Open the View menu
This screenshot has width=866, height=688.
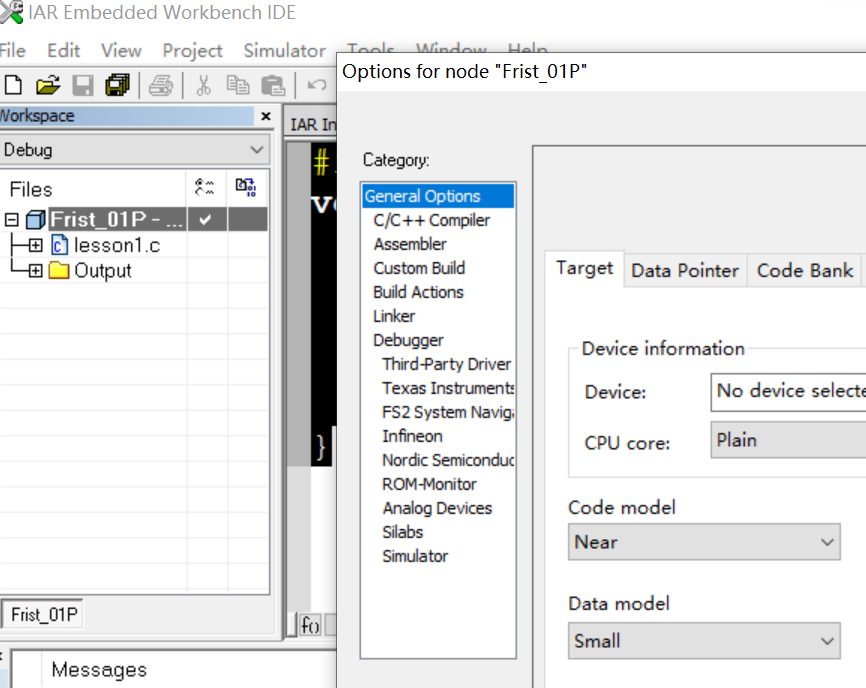click(x=121, y=51)
